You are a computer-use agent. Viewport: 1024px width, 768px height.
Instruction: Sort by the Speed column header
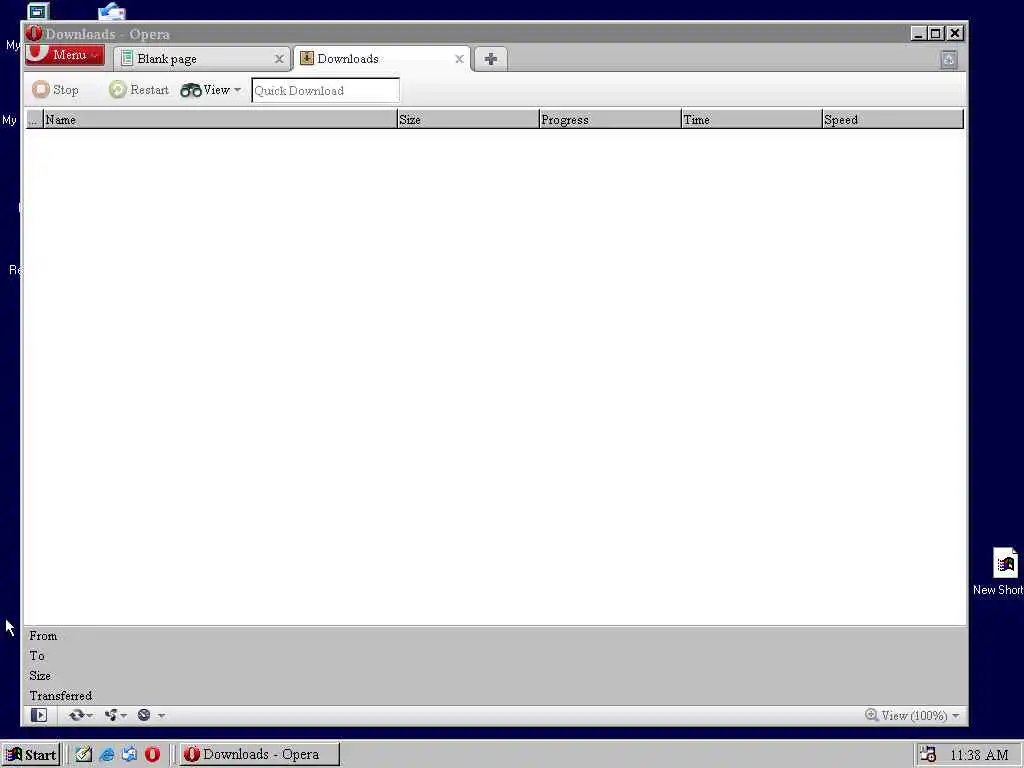tap(893, 120)
